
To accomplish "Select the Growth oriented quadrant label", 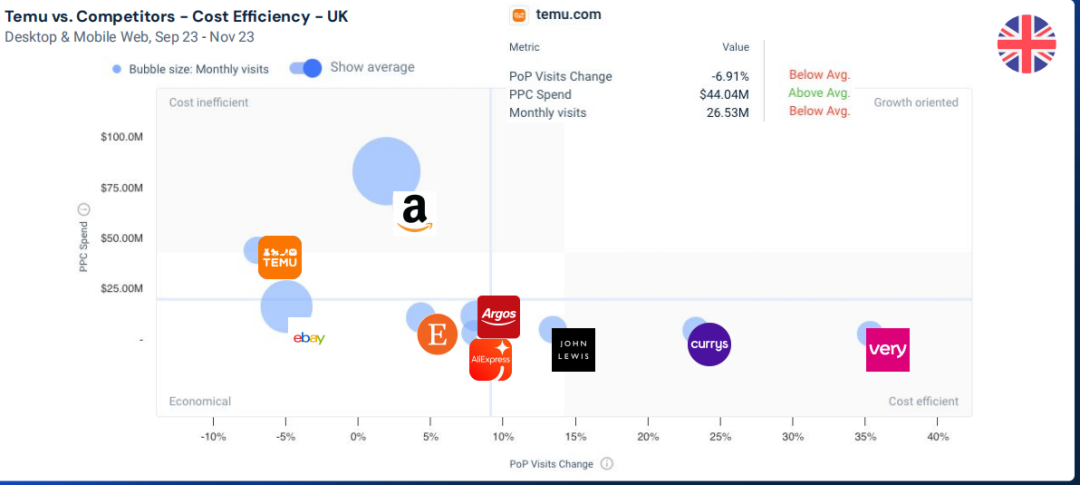I will tap(916, 102).
